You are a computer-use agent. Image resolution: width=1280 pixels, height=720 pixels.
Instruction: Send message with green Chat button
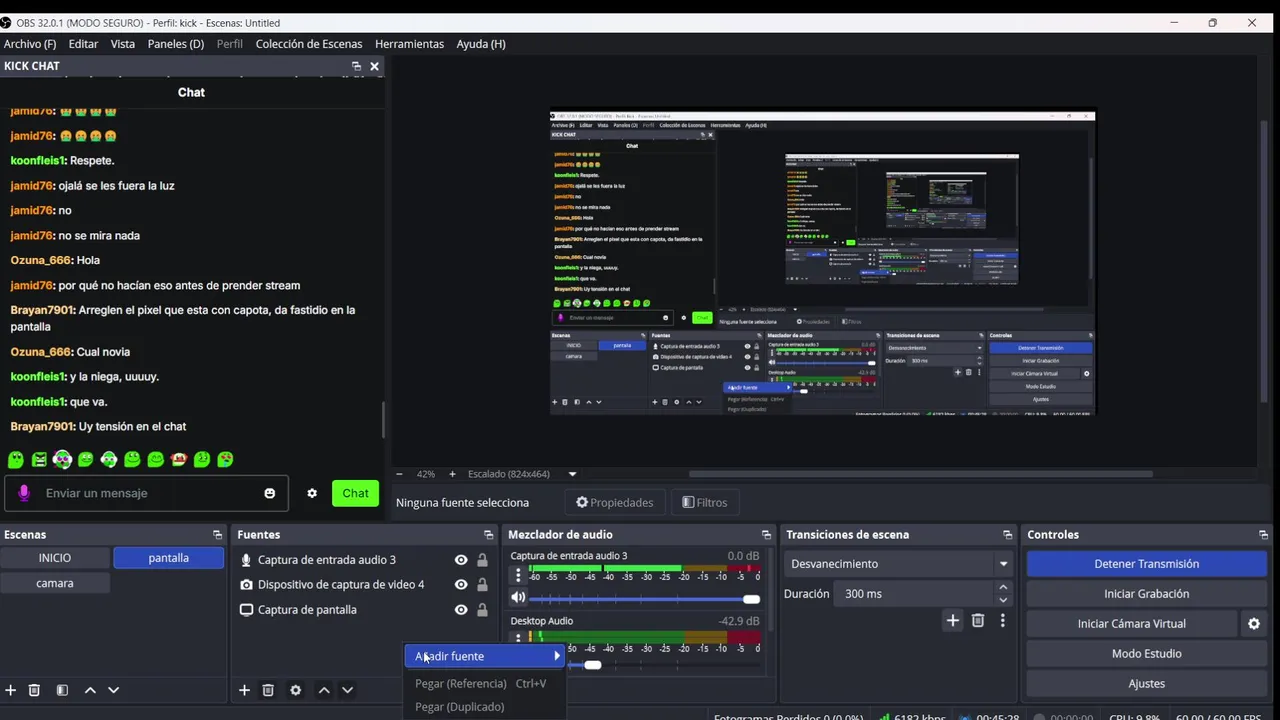click(355, 493)
